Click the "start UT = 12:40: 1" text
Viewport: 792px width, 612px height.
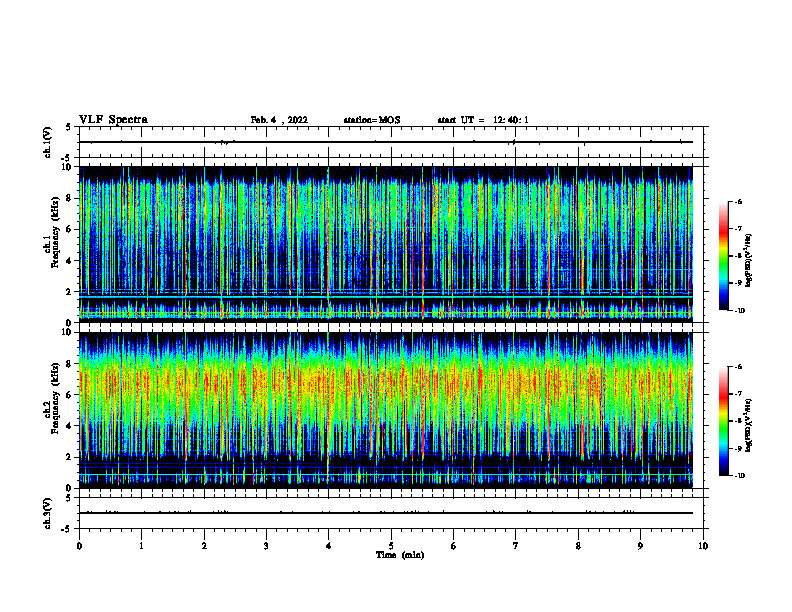[x=483, y=120]
